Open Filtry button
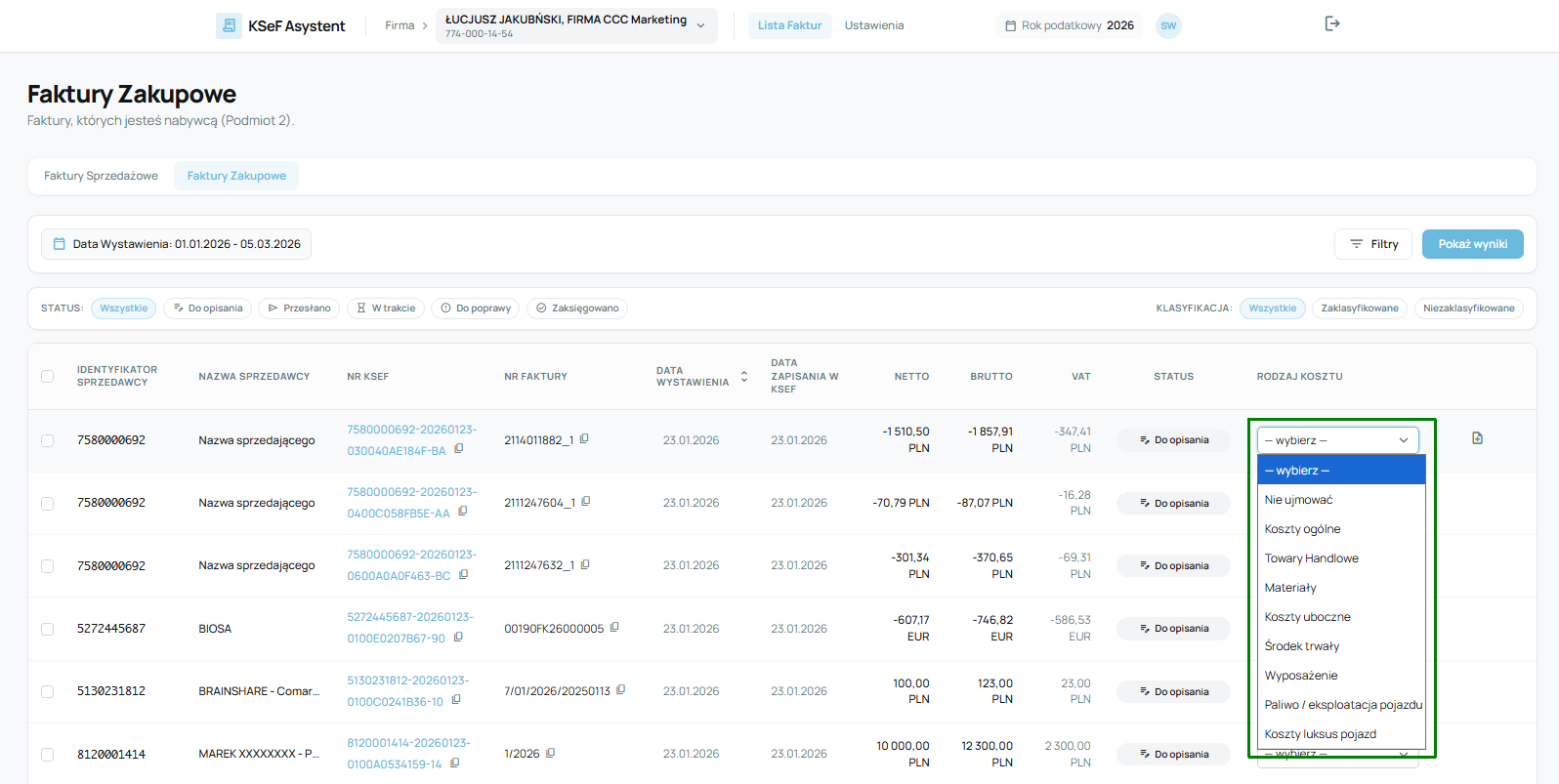 tap(1373, 244)
